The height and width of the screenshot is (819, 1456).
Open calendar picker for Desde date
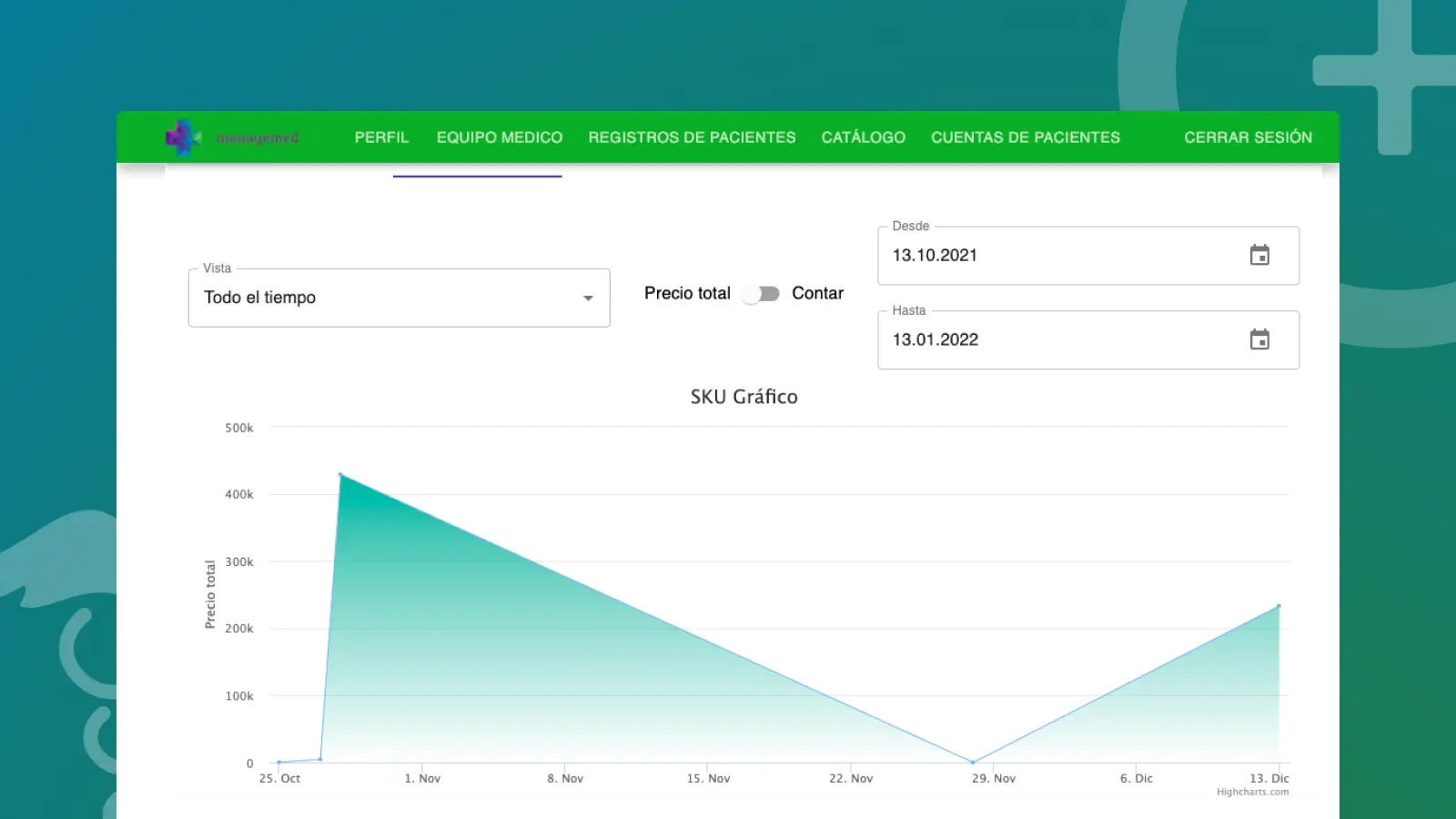click(1259, 256)
